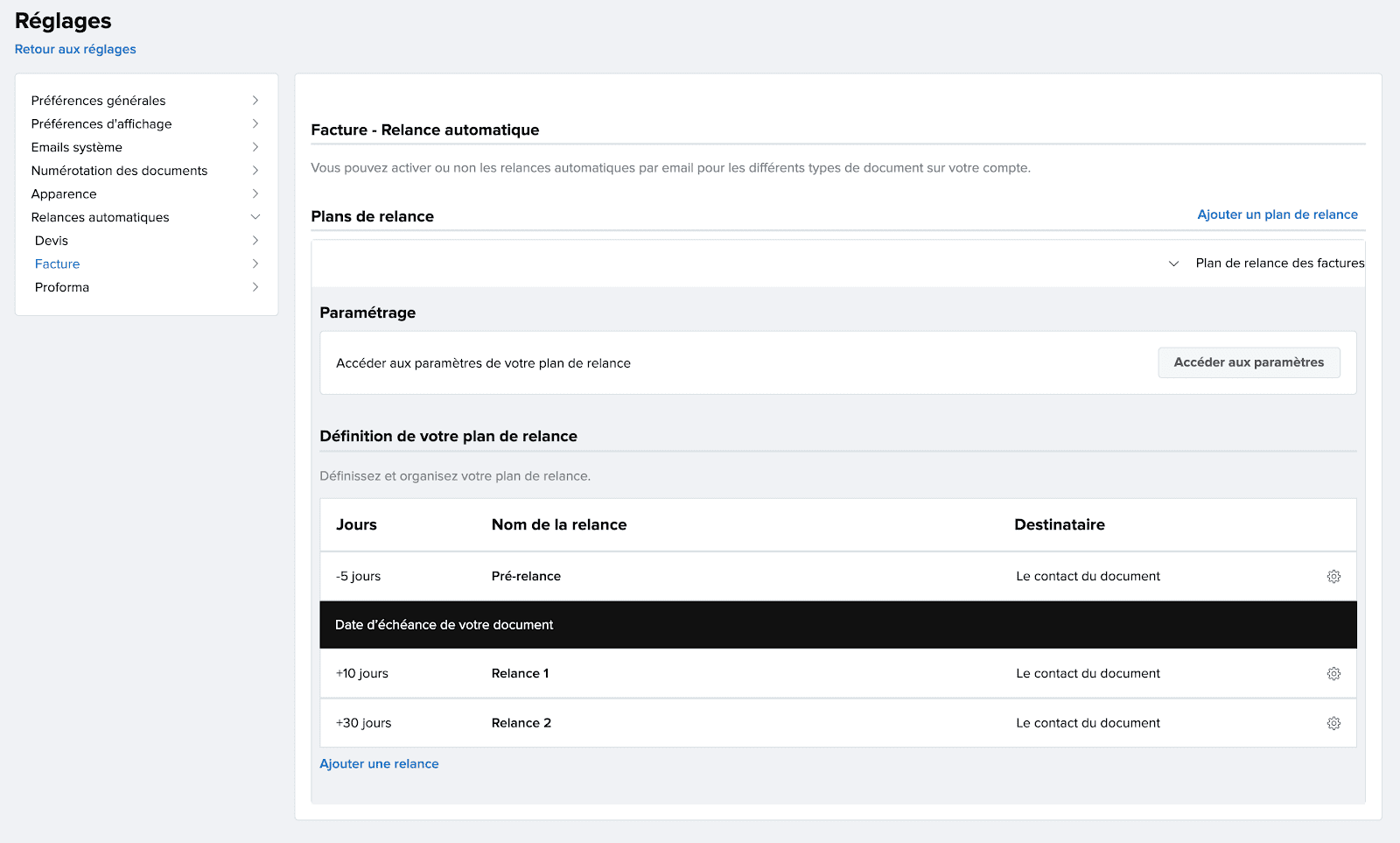Open Préférences d'affichage menu item
Viewport: 1400px width, 843px height.
coord(101,124)
